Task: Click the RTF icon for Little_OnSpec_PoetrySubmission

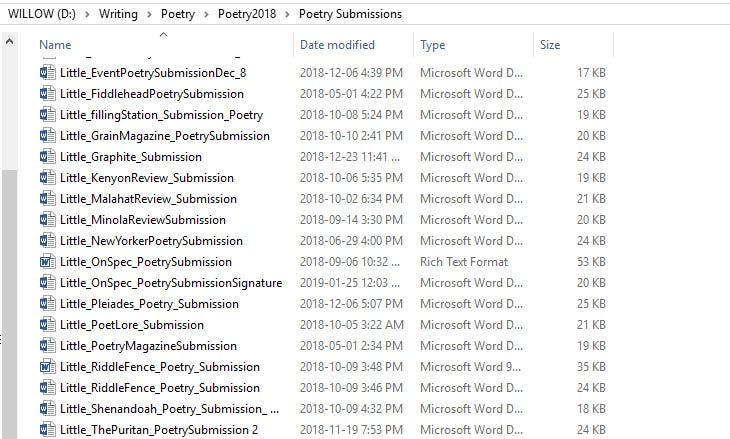Action: (47, 262)
